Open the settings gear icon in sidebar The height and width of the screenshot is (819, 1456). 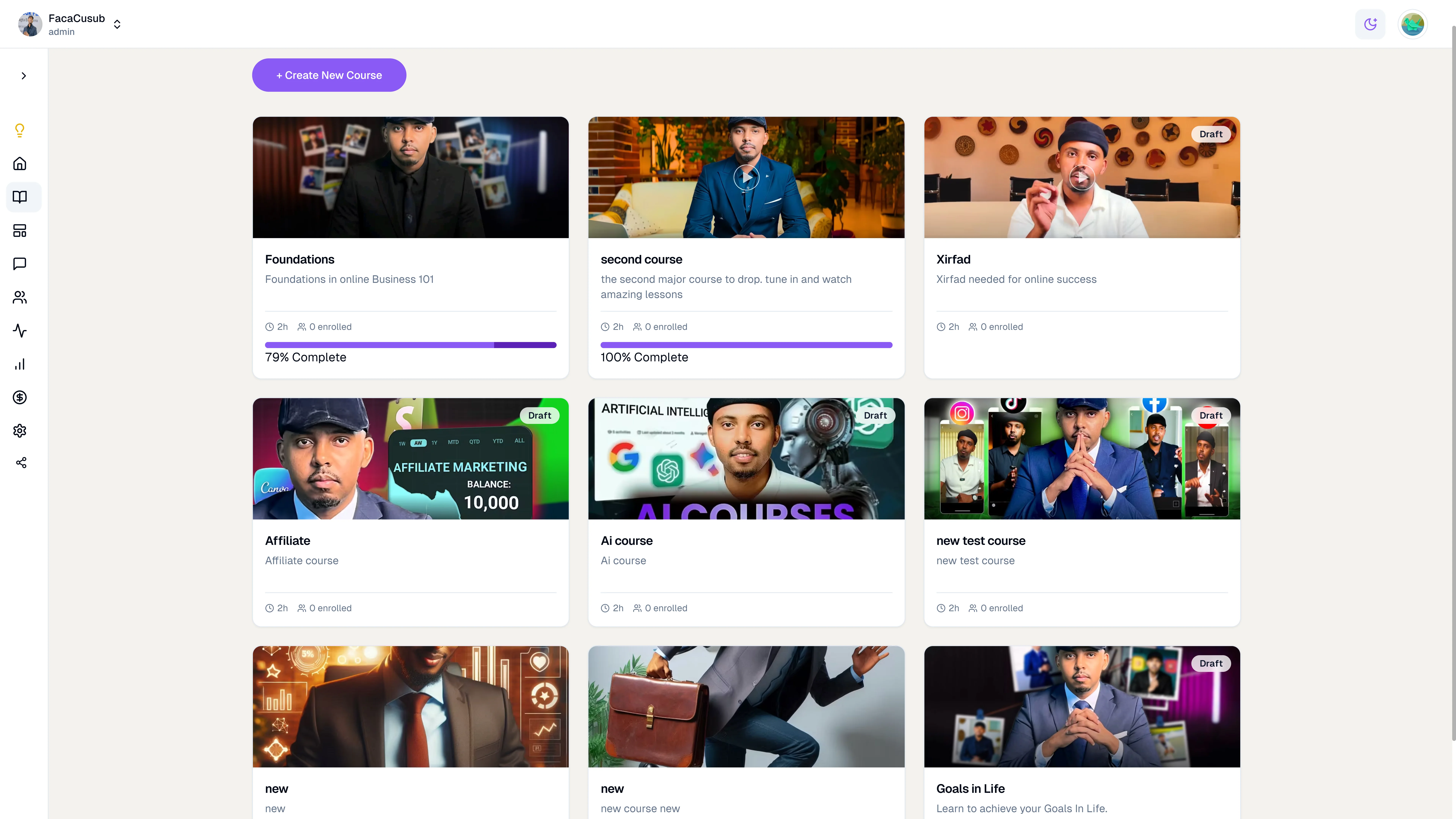point(20,431)
